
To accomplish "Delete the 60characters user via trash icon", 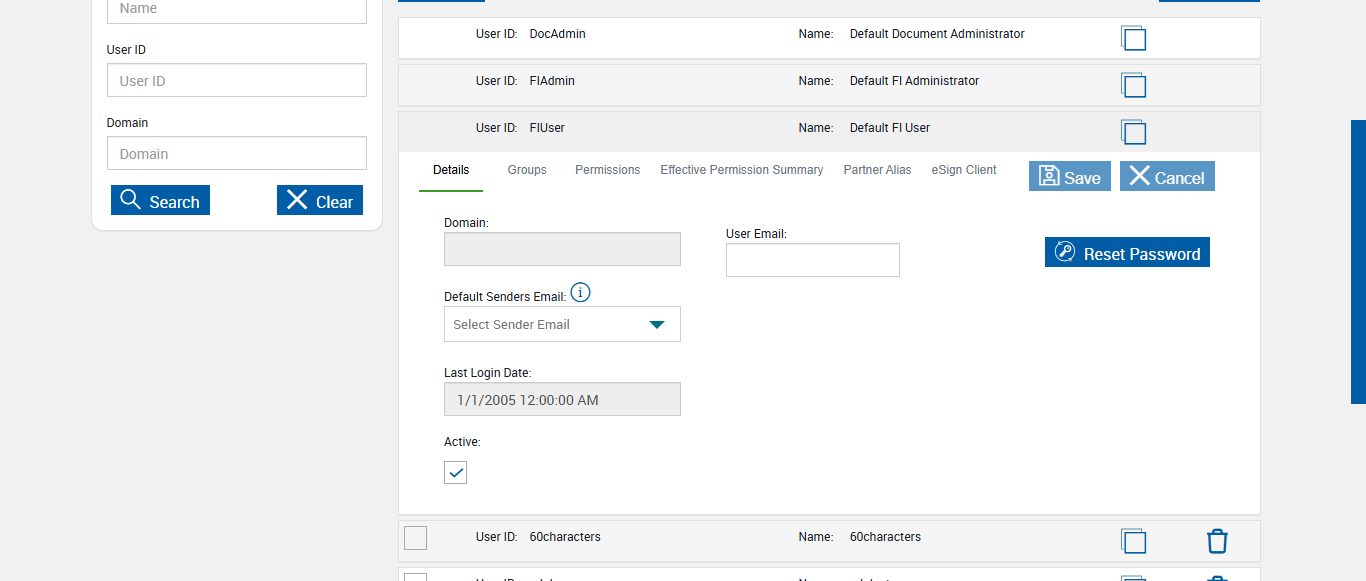I will 1216,541.
